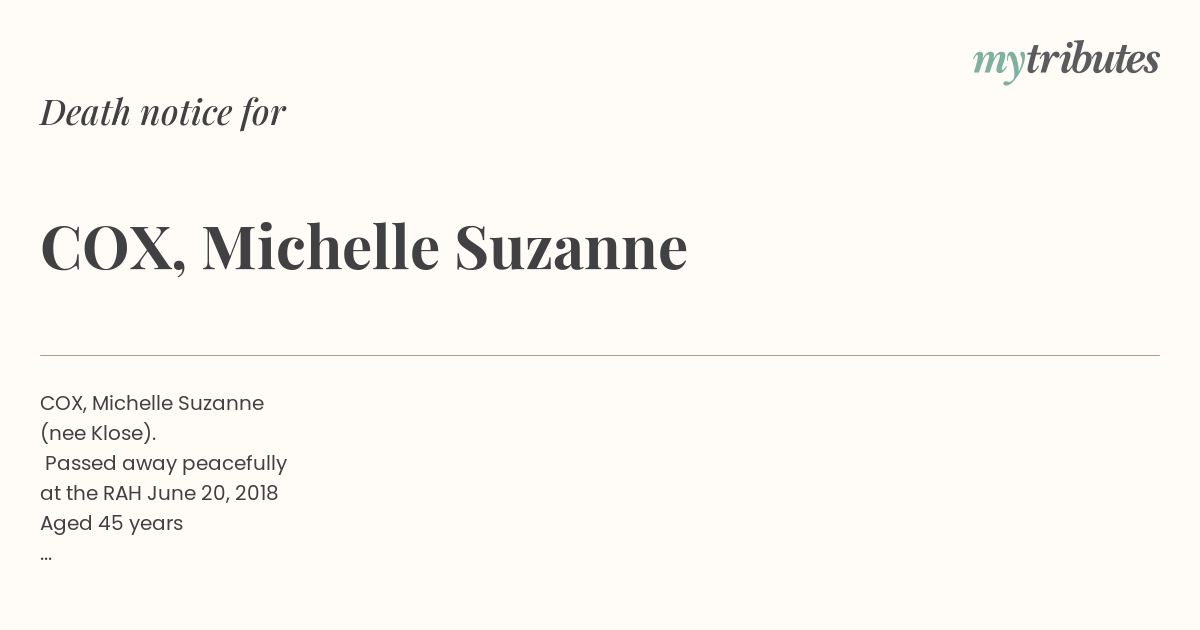Click "Suzanne" in the large title
Viewport: 1200px width, 630px height.
click(x=571, y=248)
